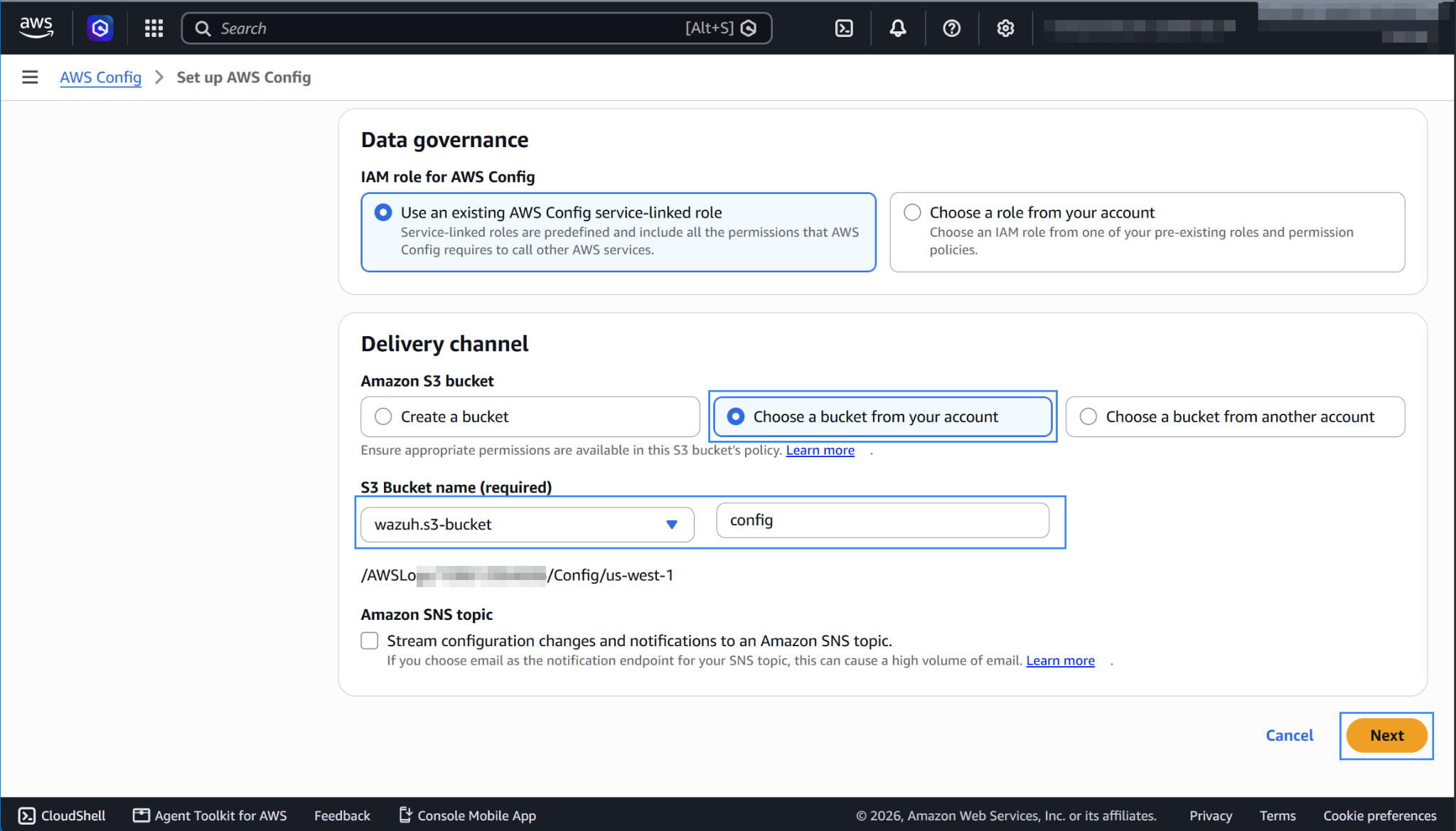Select Choose a bucket from your account

(x=882, y=417)
